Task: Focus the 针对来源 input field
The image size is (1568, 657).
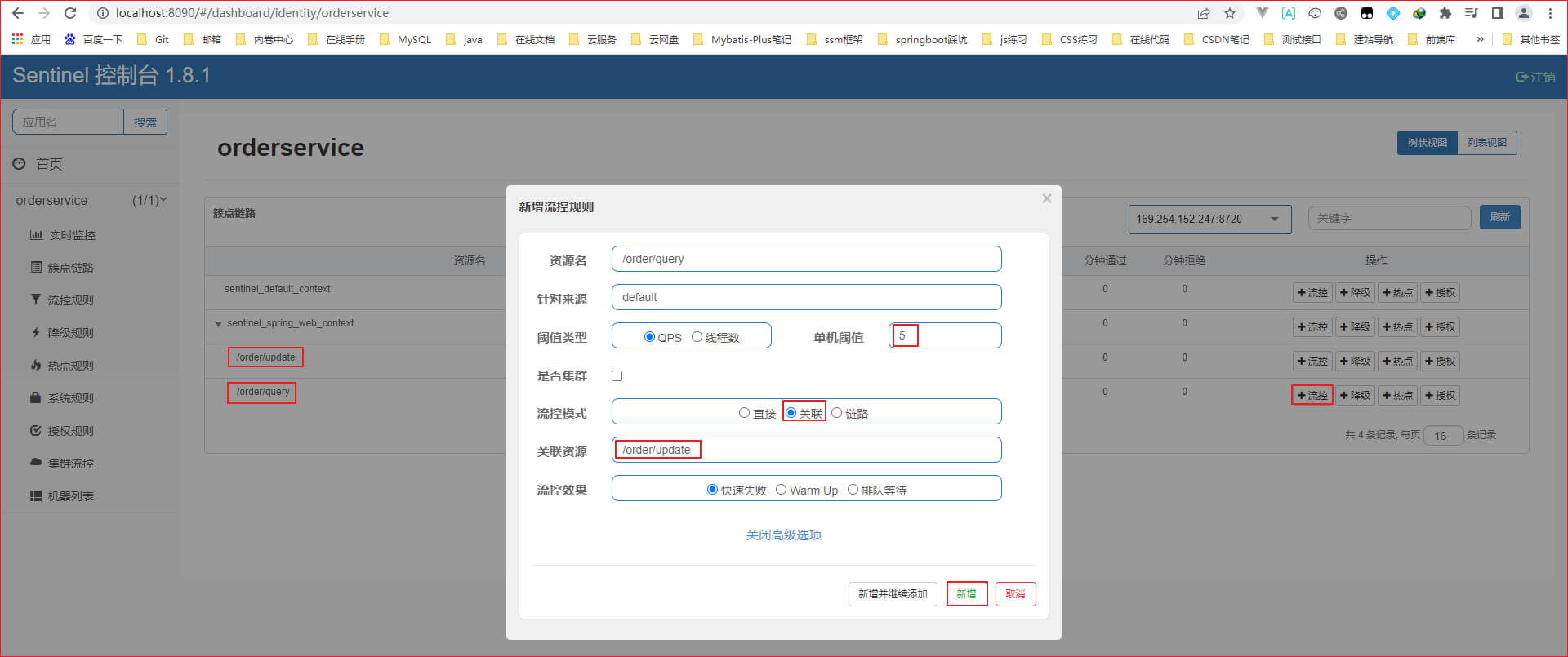Action: click(x=806, y=297)
